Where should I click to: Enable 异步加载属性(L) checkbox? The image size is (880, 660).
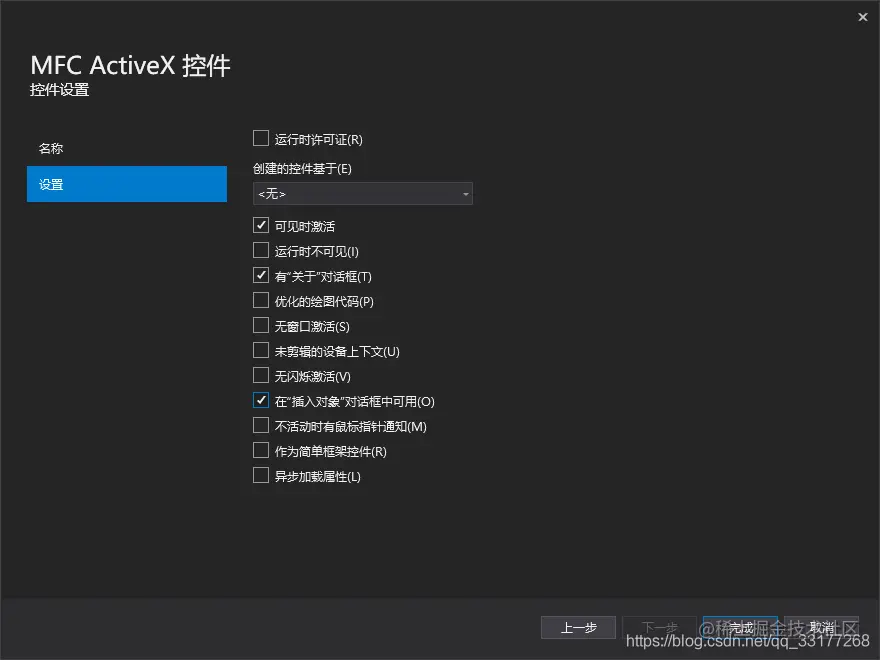(261, 475)
